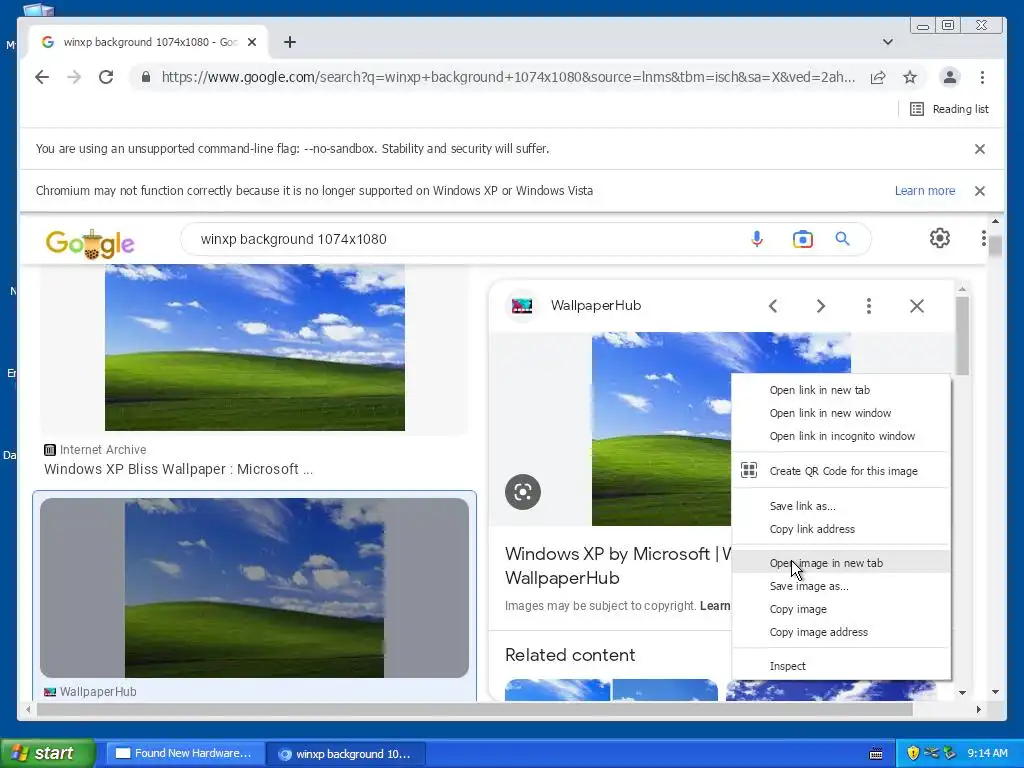Click the padlock site info icon
1024x768 pixels.
tap(146, 77)
